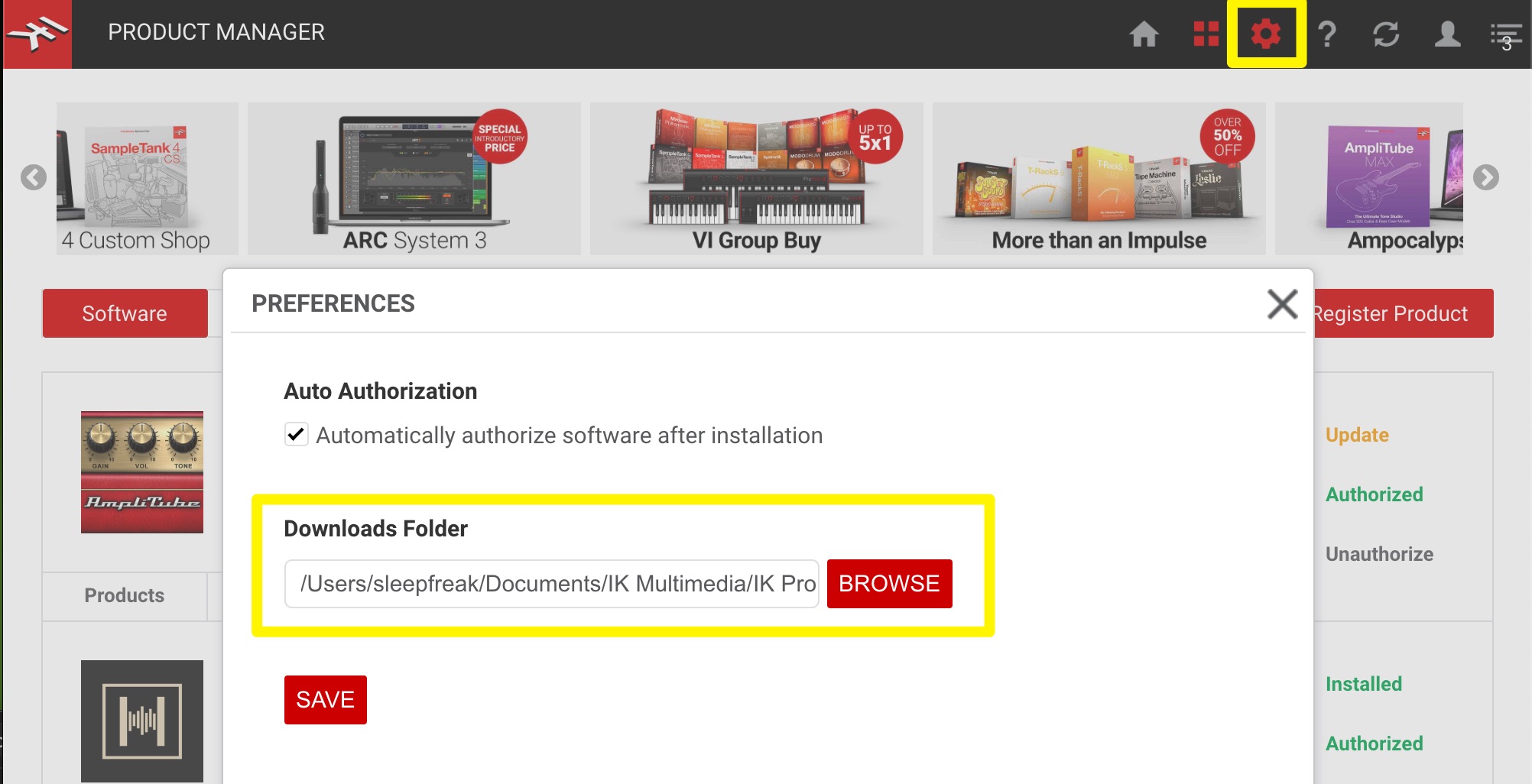1532x784 pixels.
Task: Go to Home via house icon
Action: [x=1144, y=34]
